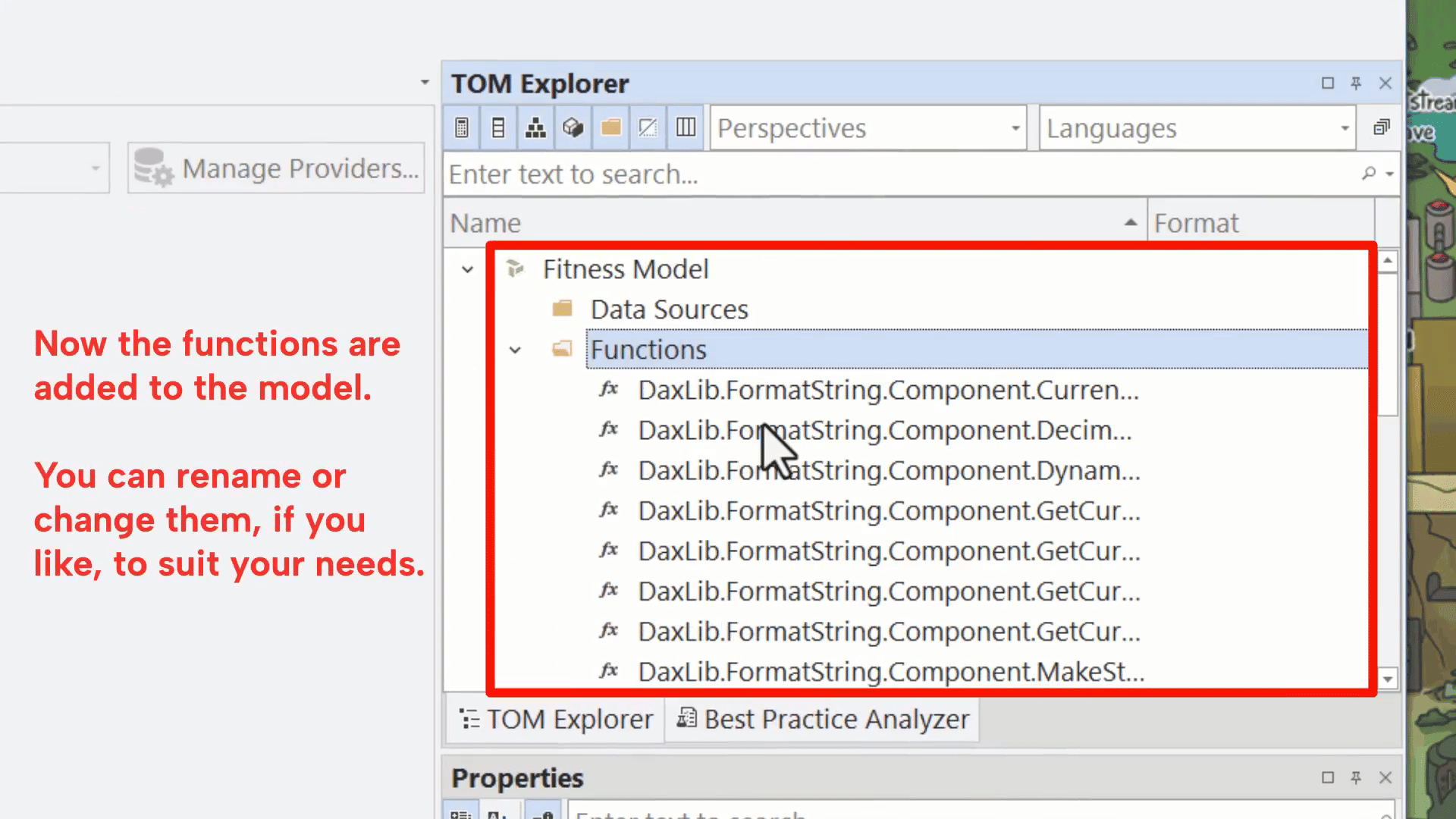Image resolution: width=1456 pixels, height=819 pixels.
Task: Select the Functions folder
Action: [x=977, y=350]
